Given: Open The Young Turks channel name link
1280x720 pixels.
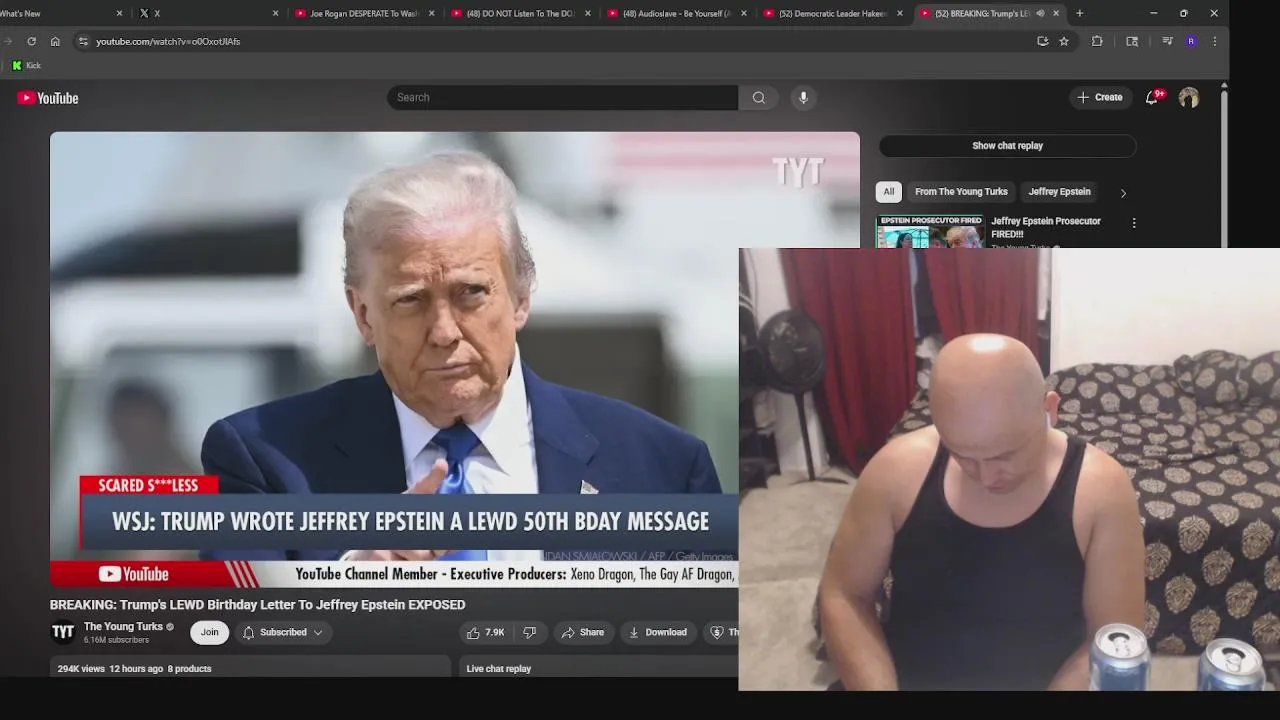Looking at the screenshot, I should coord(123,627).
